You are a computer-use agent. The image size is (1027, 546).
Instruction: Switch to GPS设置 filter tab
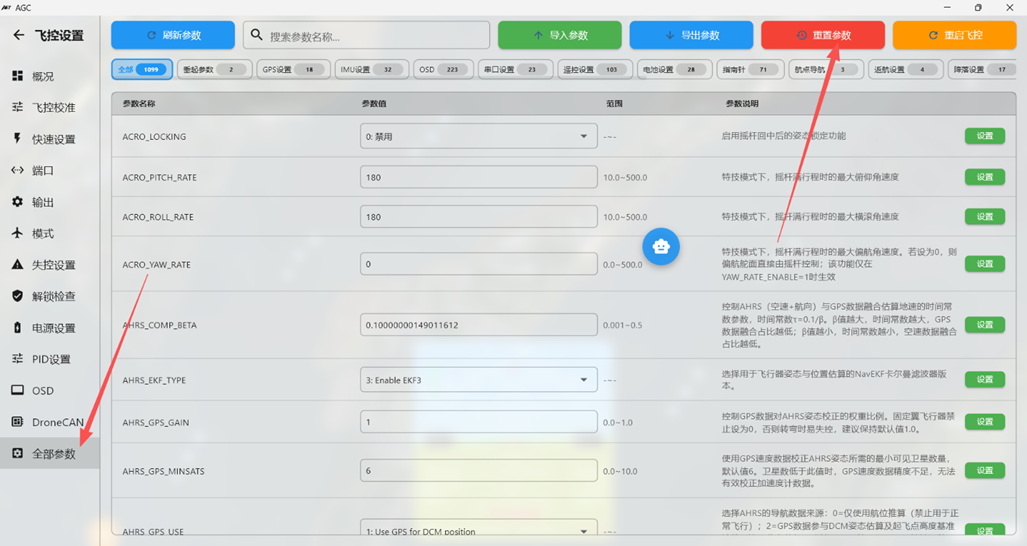tap(292, 70)
